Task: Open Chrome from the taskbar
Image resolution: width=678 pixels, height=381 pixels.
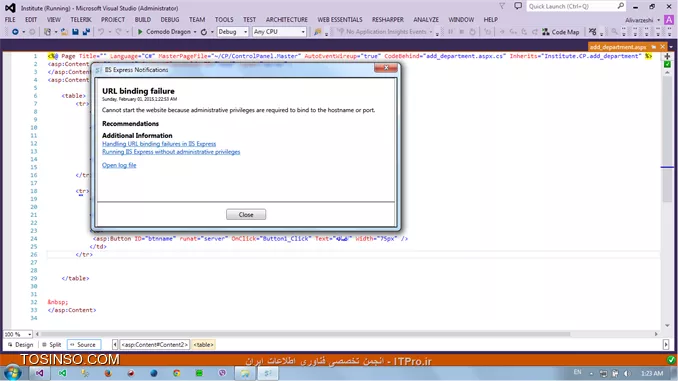Action: click(x=176, y=373)
